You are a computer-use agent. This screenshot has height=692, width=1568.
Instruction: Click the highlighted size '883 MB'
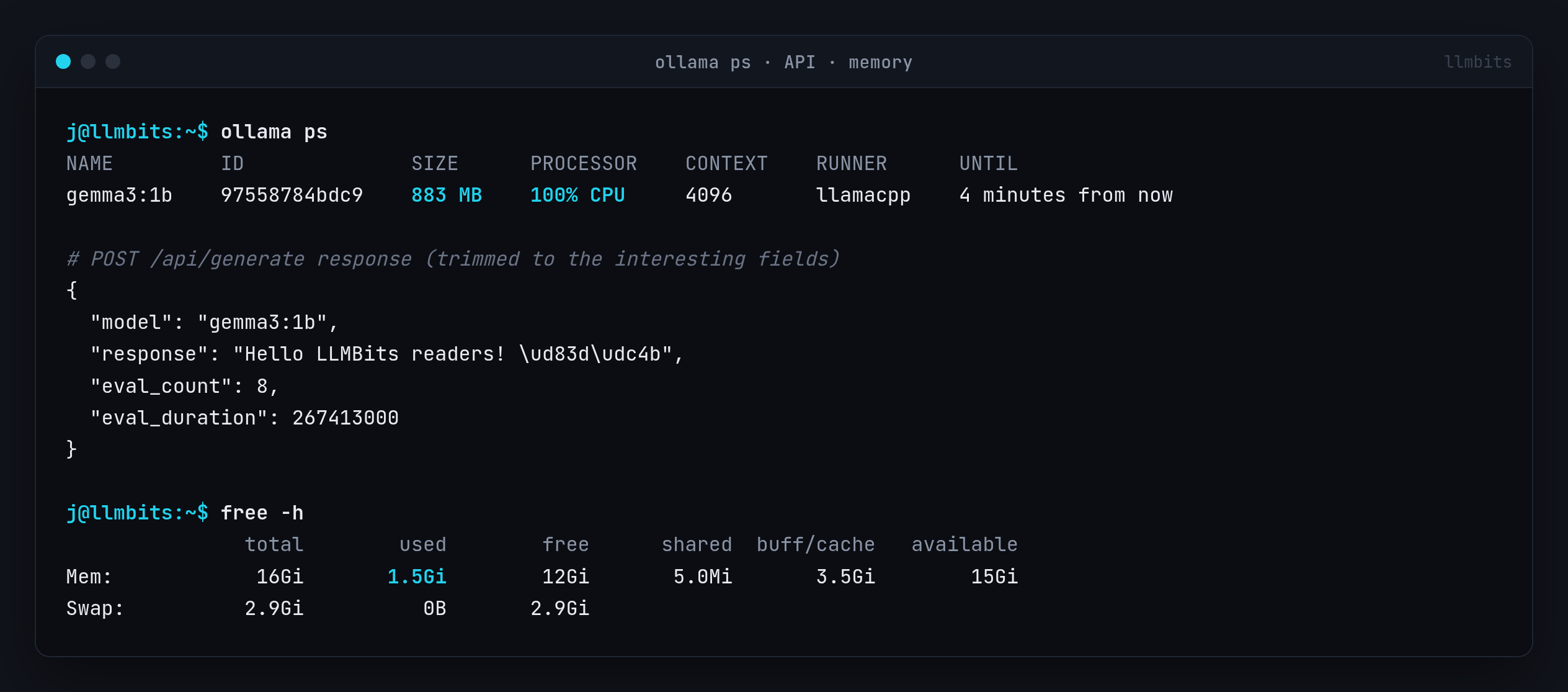[x=447, y=195]
